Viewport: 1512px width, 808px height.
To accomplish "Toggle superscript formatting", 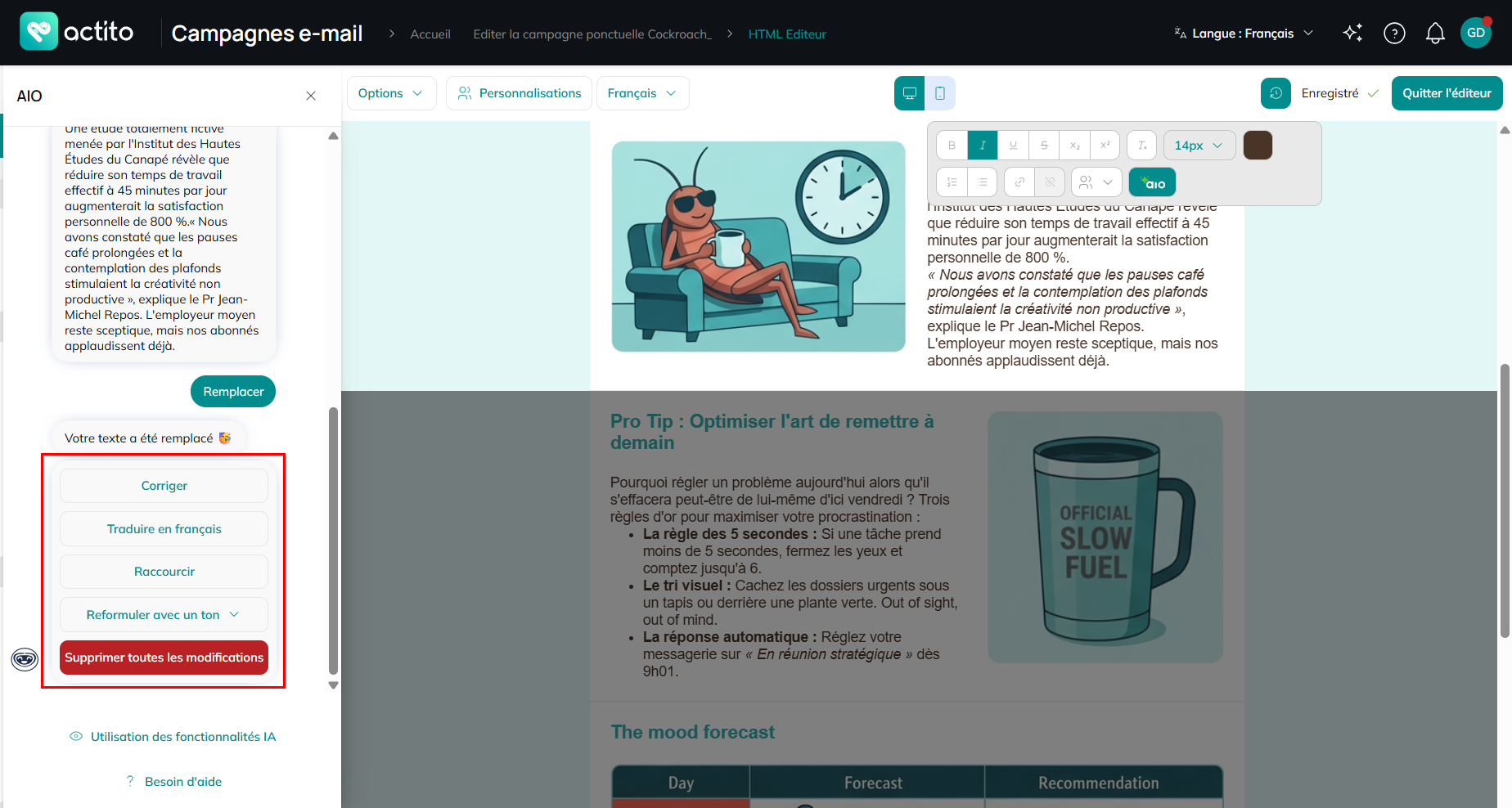I will (1105, 146).
